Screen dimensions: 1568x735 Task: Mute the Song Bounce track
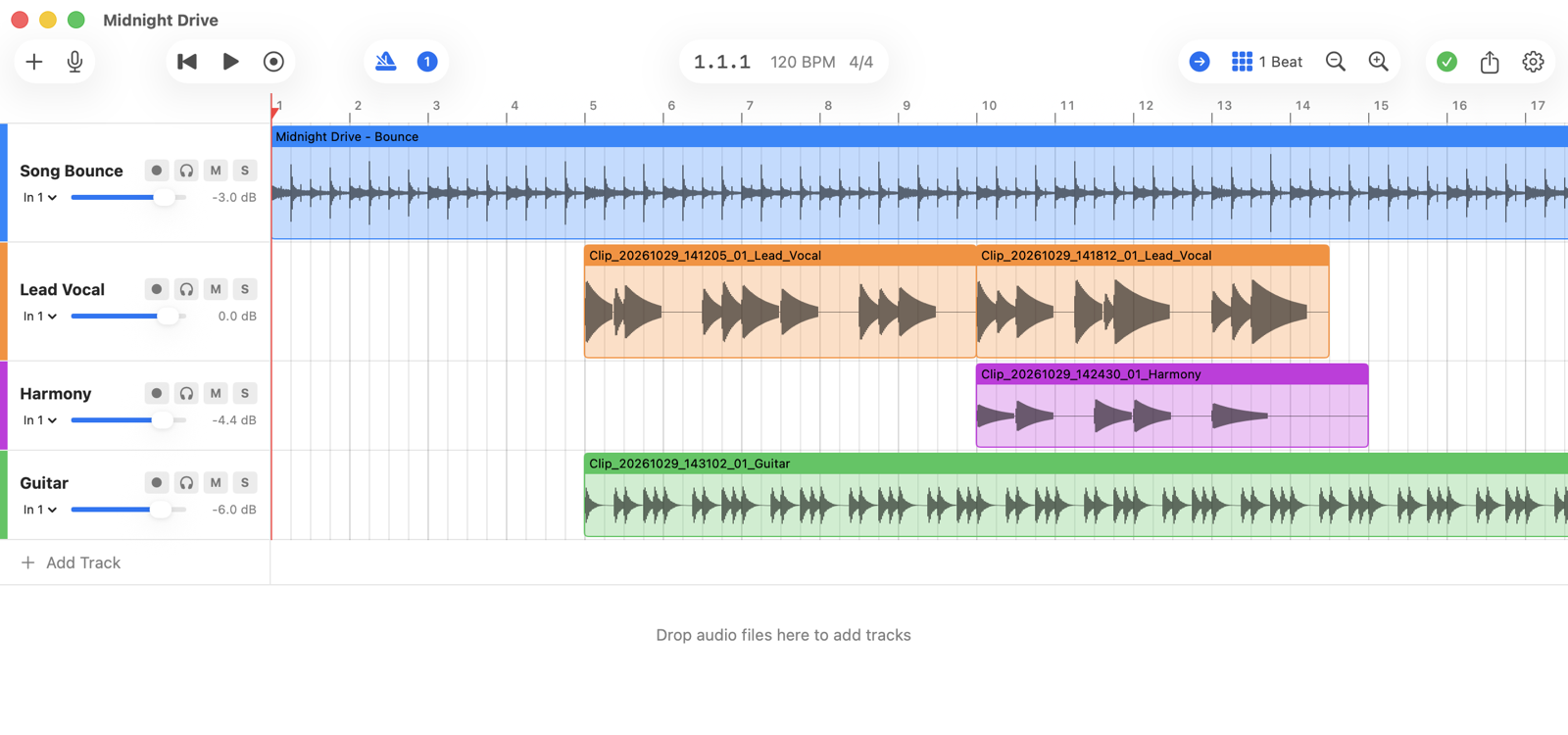[x=216, y=171]
